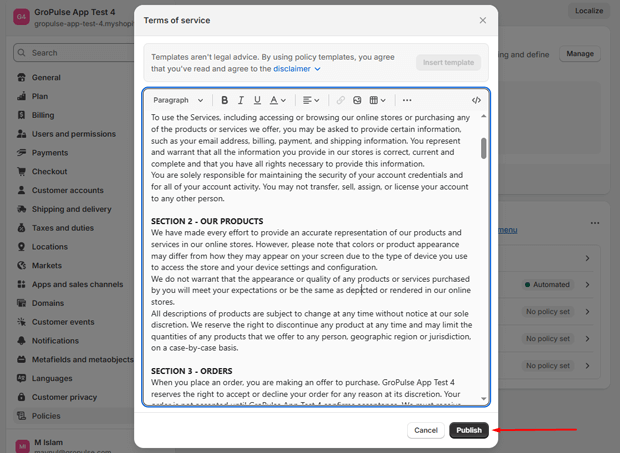
Task: Toggle bold formatting in editor toolbar
Action: (224, 100)
